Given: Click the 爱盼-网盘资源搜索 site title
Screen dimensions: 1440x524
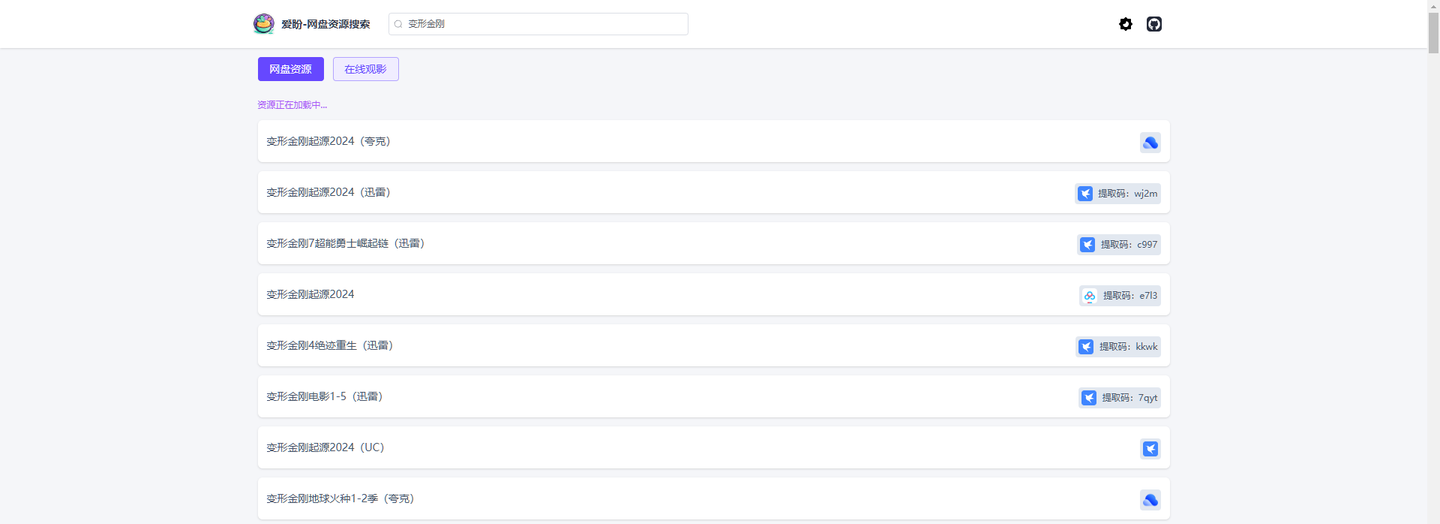Looking at the screenshot, I should (326, 24).
